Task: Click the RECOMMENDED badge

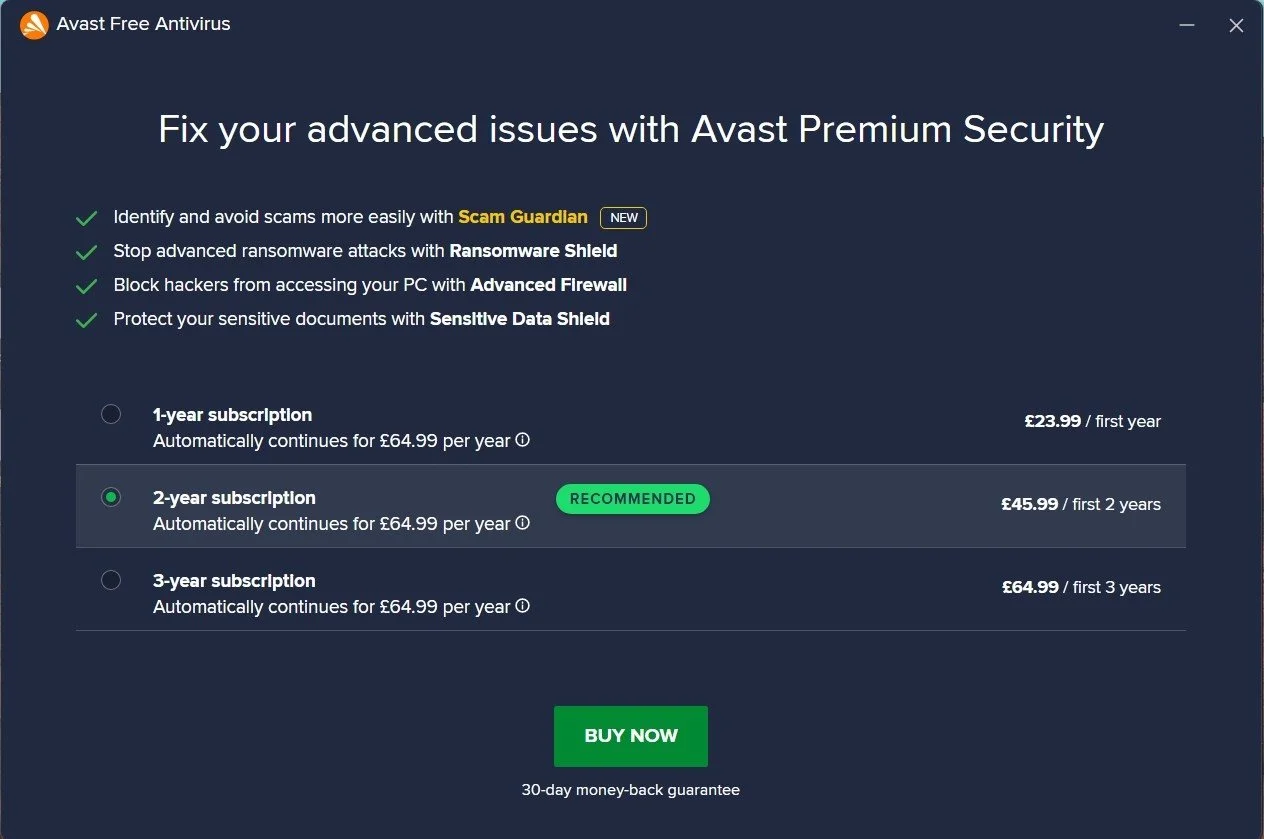Action: click(x=632, y=498)
